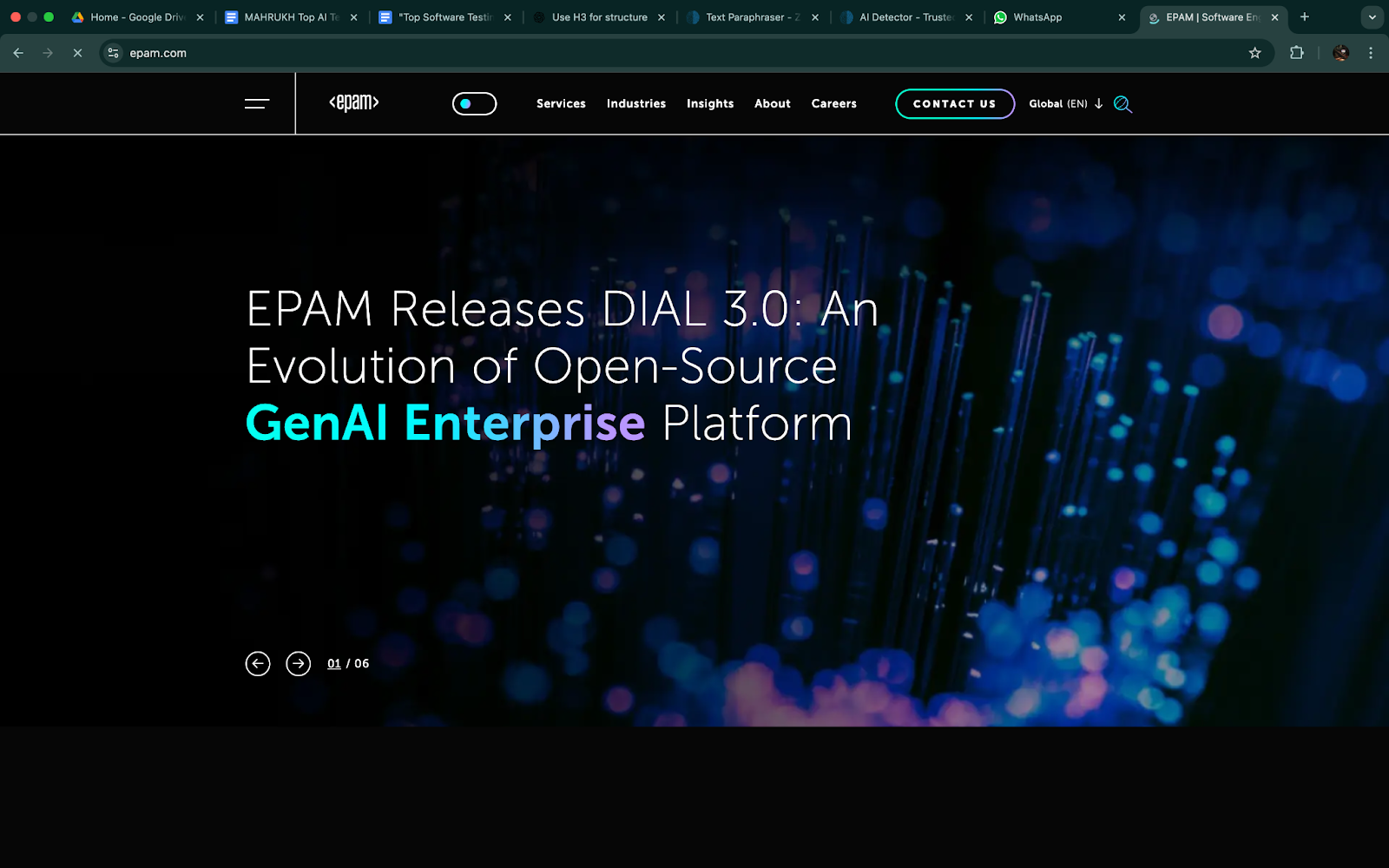
Task: Click the CONTACT US button
Action: click(x=954, y=104)
